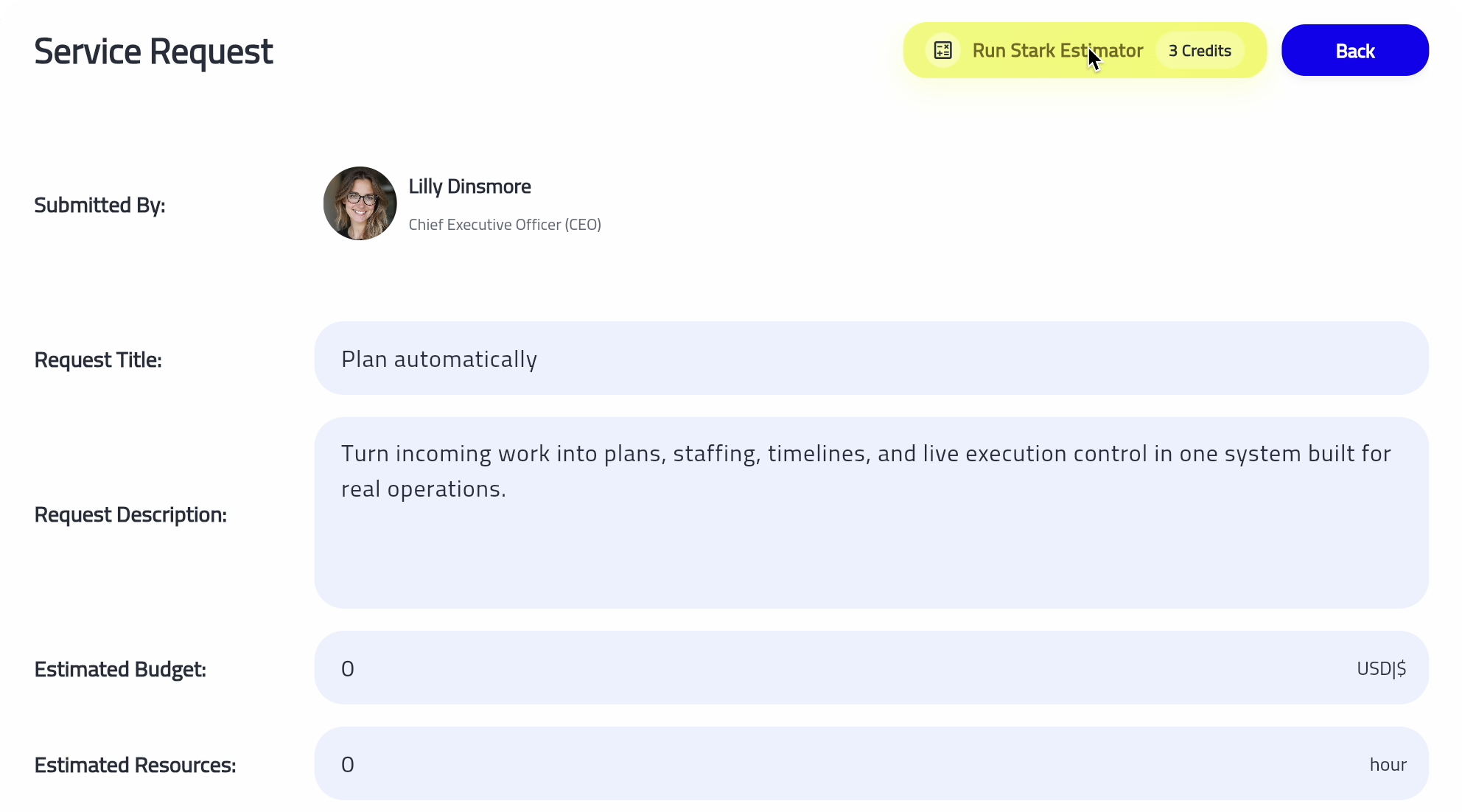
Task: Click the Estimated Resources label
Action: (135, 765)
